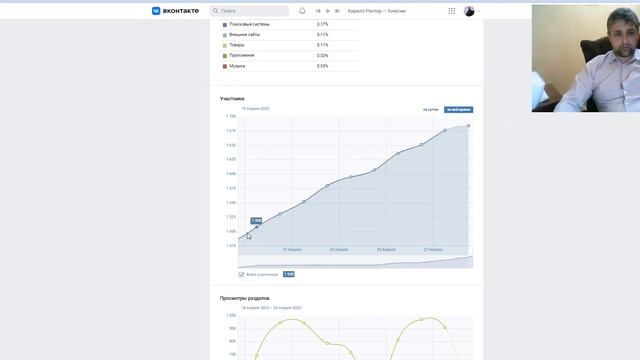Skip to next track in header player

coord(337,11)
